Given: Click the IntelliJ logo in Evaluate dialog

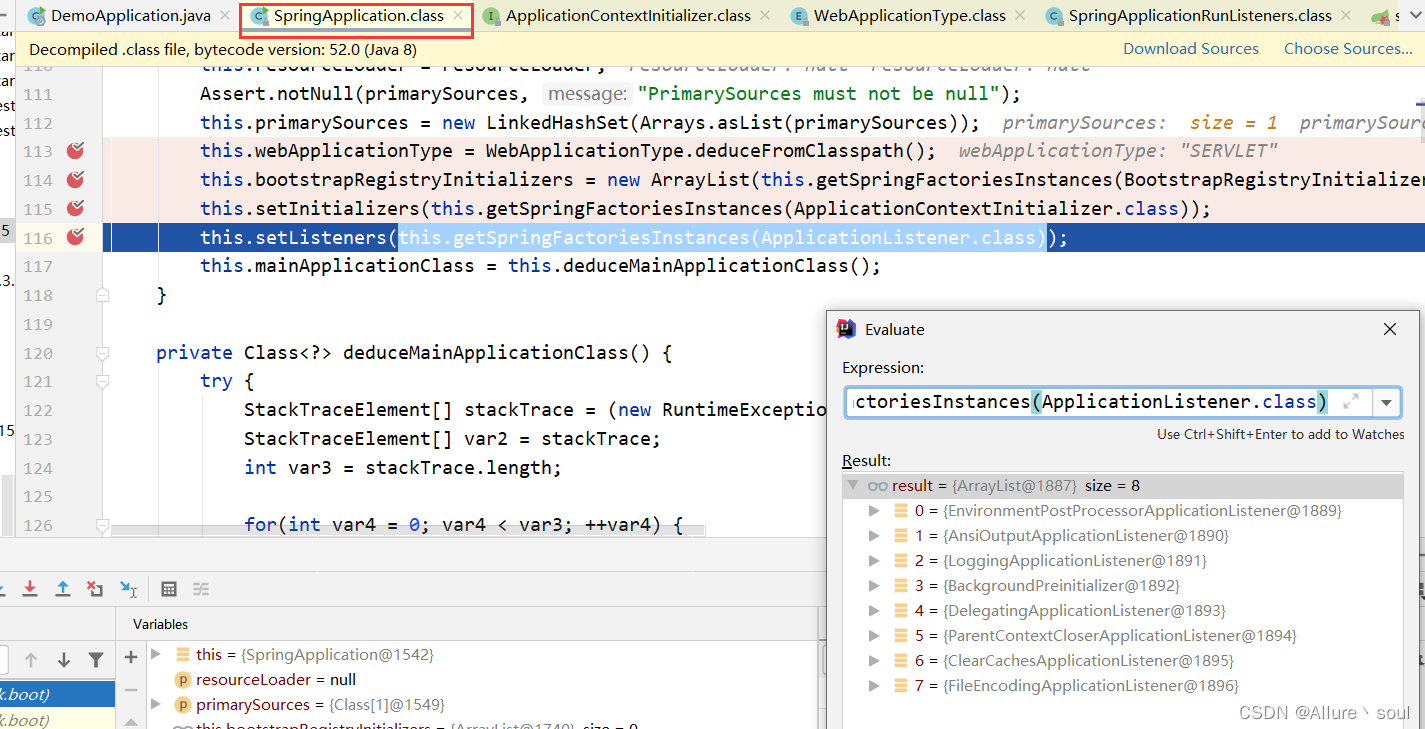Looking at the screenshot, I should click(x=846, y=329).
